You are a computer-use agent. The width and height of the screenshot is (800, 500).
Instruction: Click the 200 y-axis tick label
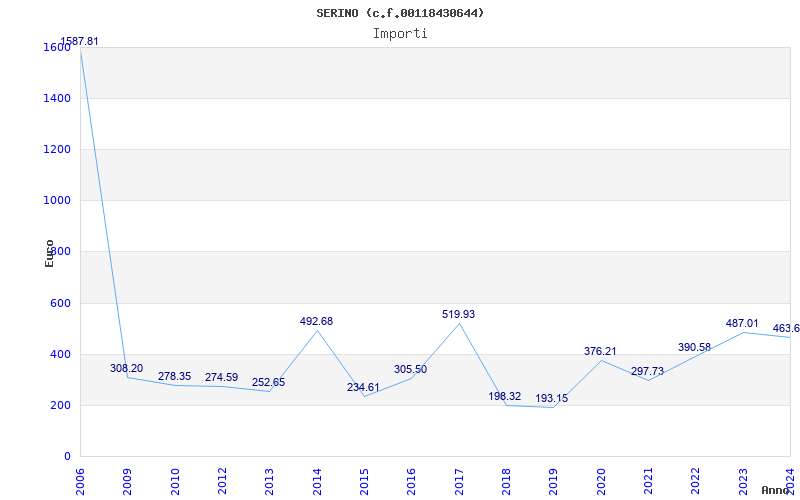tap(59, 406)
